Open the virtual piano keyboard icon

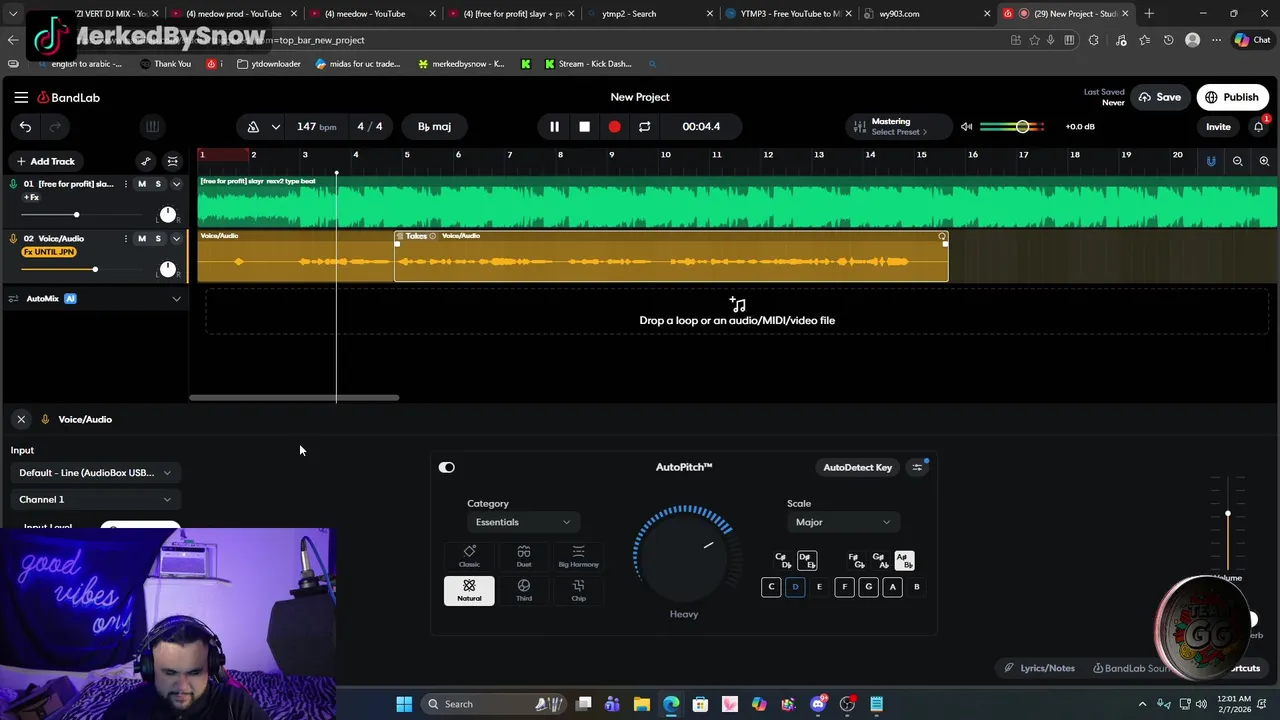pos(152,127)
